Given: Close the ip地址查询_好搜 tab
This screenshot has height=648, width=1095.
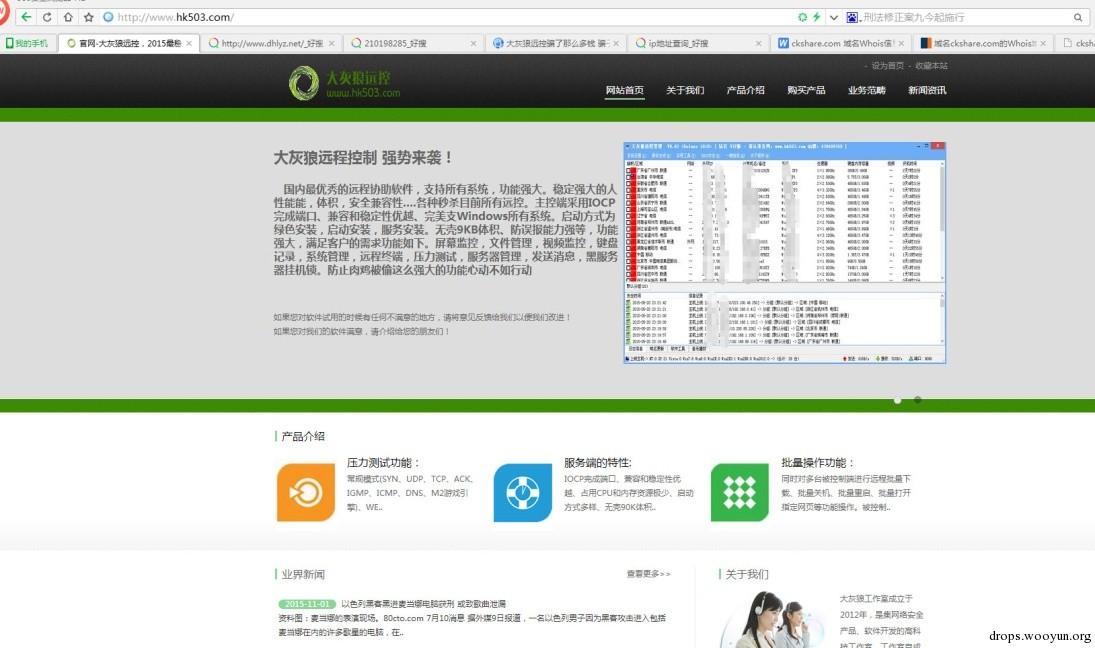Looking at the screenshot, I should 758,43.
